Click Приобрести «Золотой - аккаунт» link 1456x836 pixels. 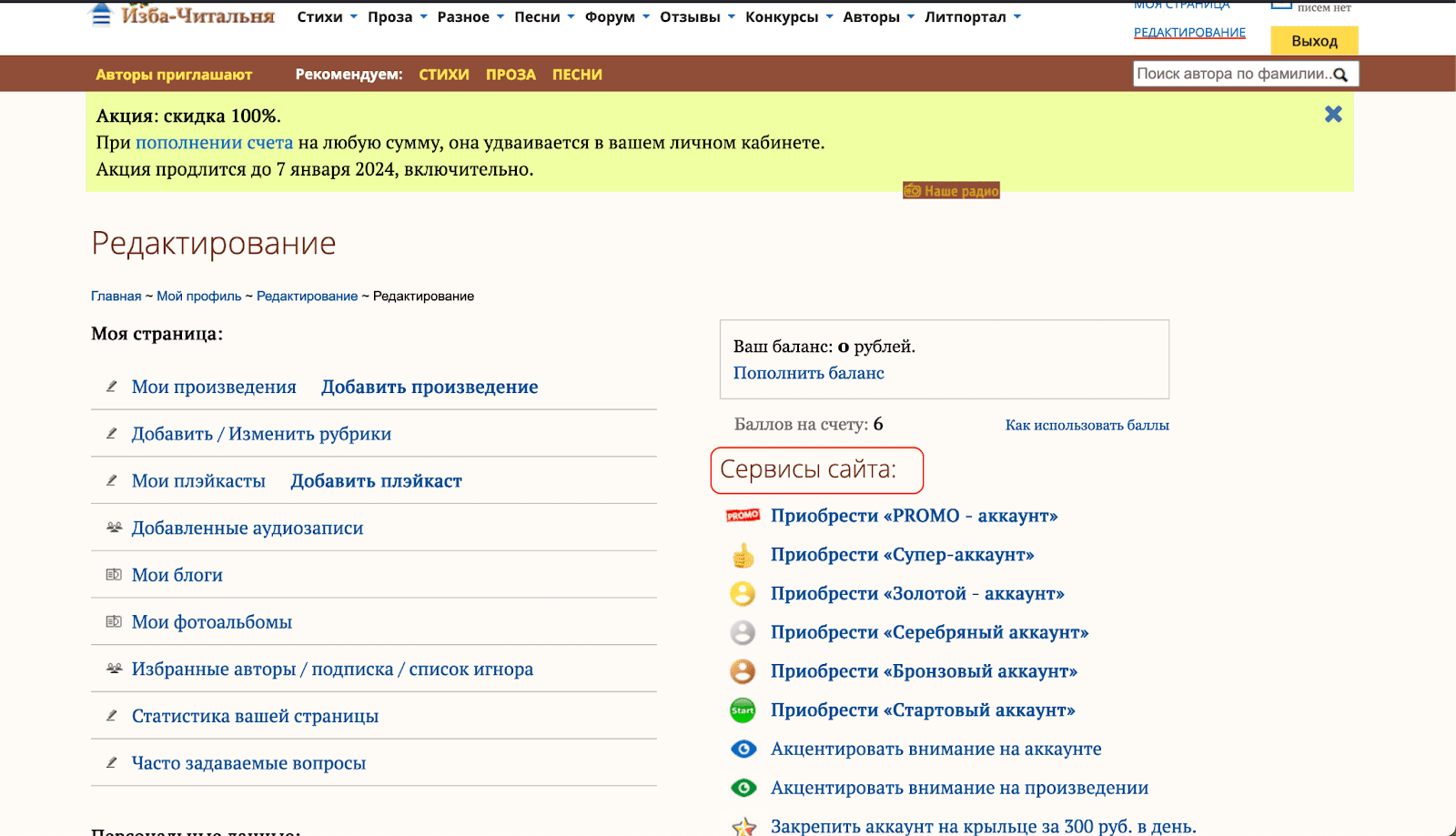917,594
